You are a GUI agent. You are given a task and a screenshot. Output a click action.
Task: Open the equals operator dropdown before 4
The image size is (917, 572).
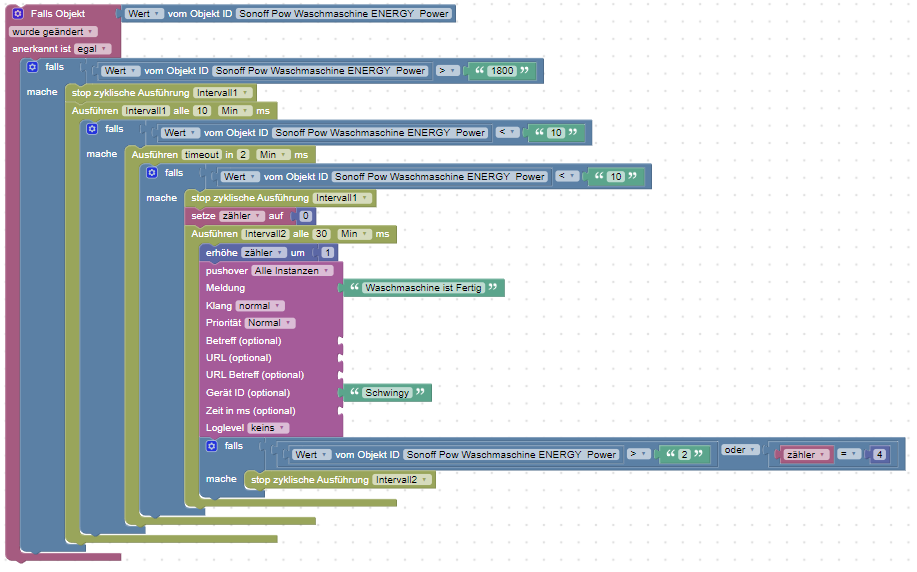(x=848, y=454)
